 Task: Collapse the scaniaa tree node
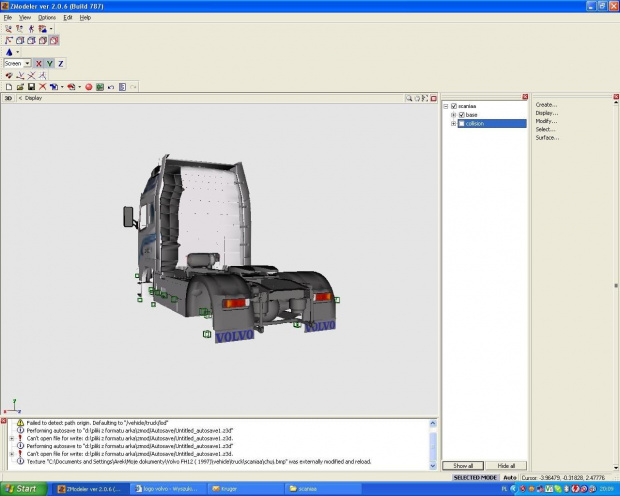(x=446, y=106)
